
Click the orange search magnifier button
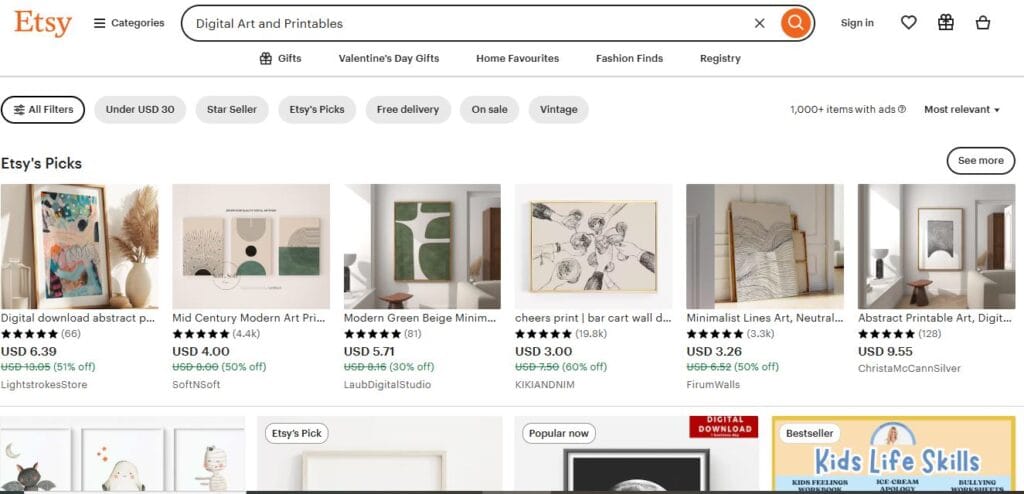tap(795, 23)
